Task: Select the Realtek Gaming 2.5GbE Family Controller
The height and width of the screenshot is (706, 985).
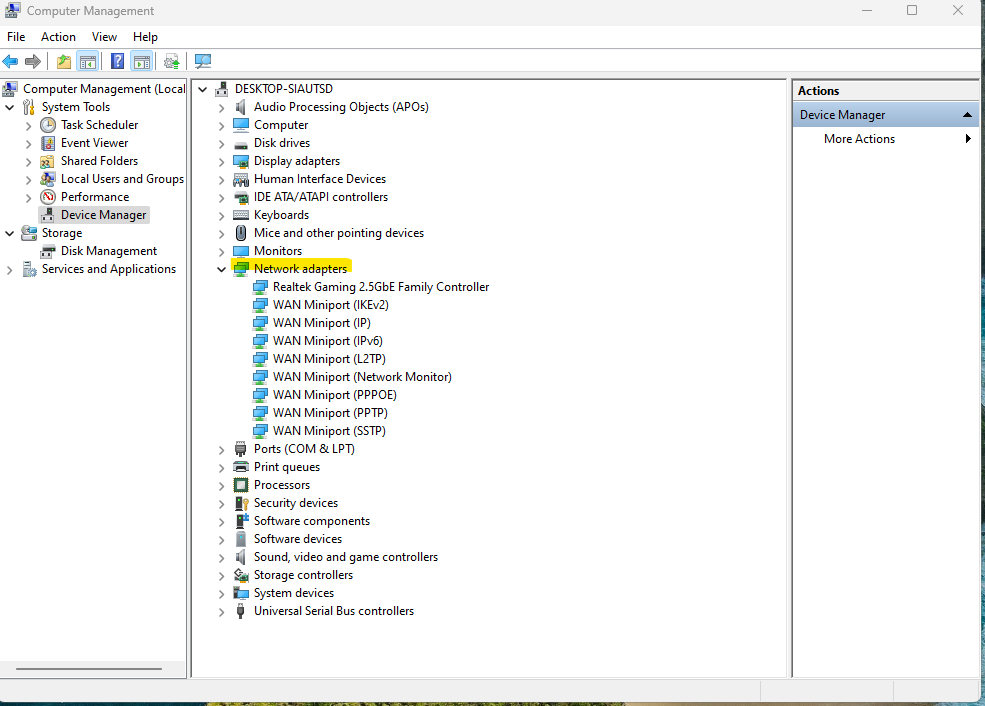Action: click(380, 287)
